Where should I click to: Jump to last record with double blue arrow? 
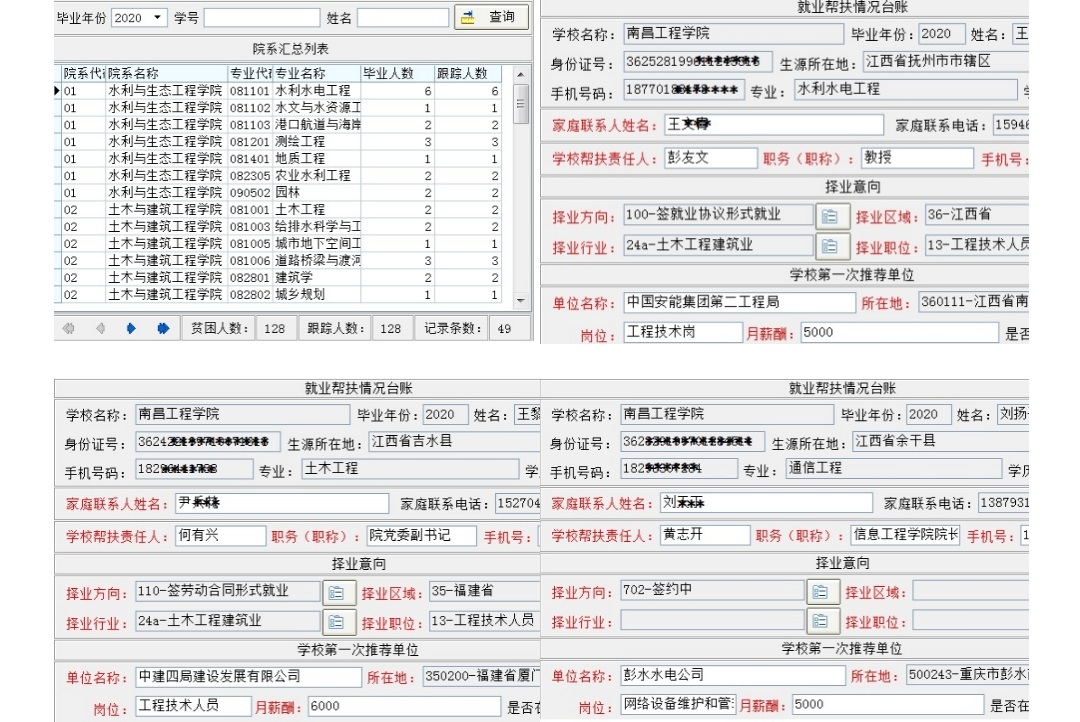pyautogui.click(x=163, y=328)
